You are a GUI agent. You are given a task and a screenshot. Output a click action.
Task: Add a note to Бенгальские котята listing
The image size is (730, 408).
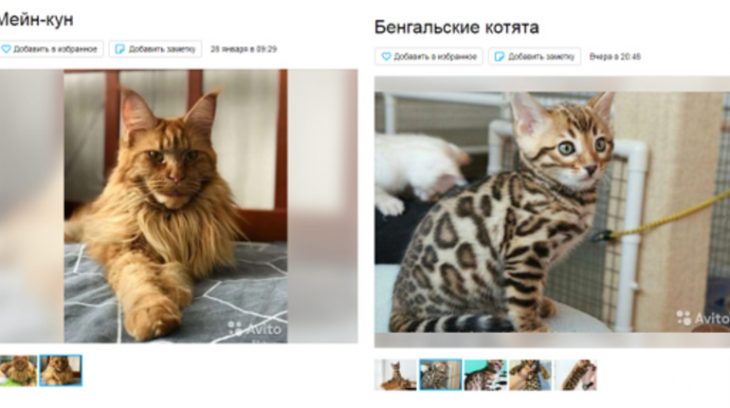tap(534, 56)
